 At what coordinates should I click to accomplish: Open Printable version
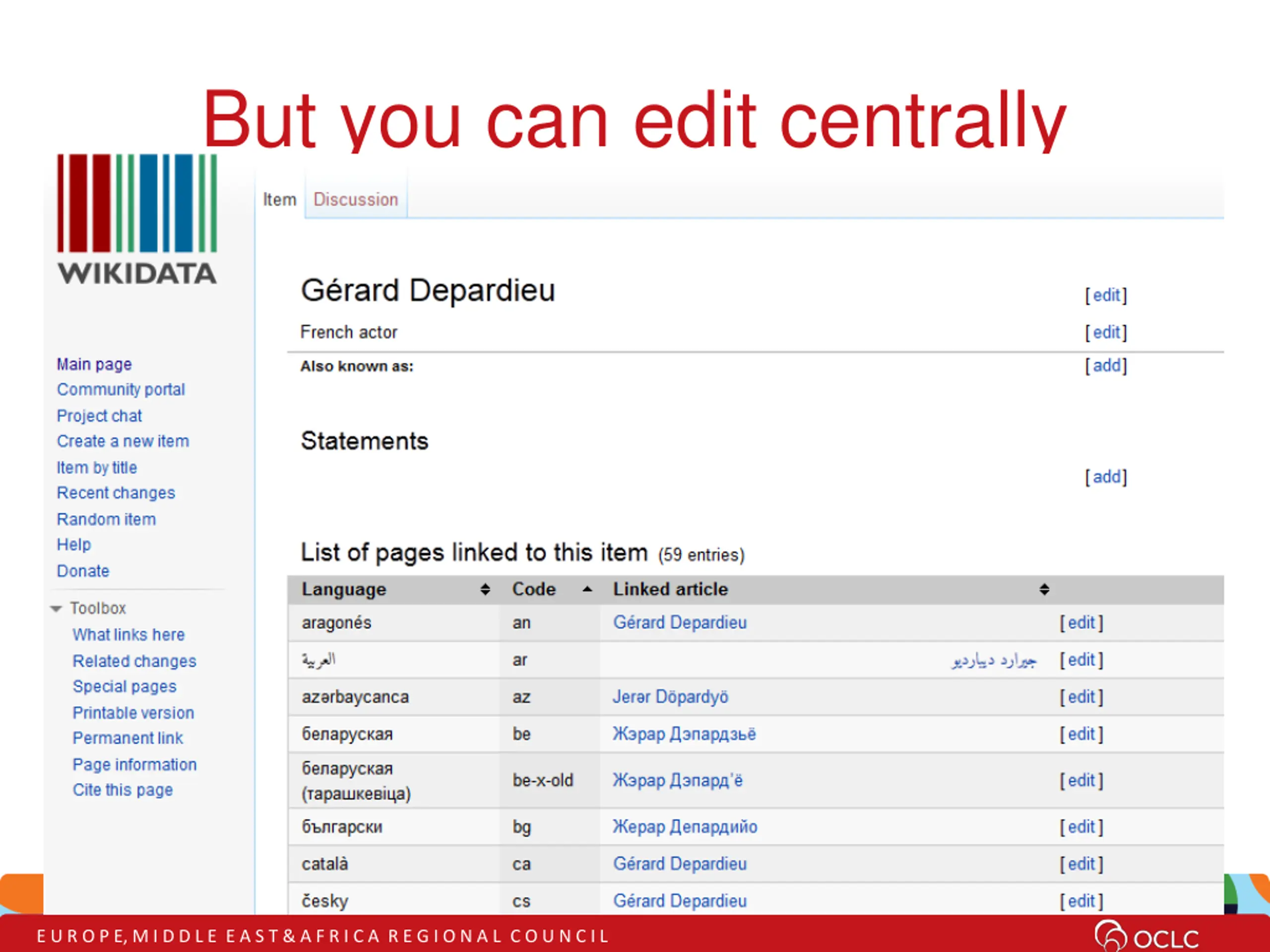pos(133,712)
